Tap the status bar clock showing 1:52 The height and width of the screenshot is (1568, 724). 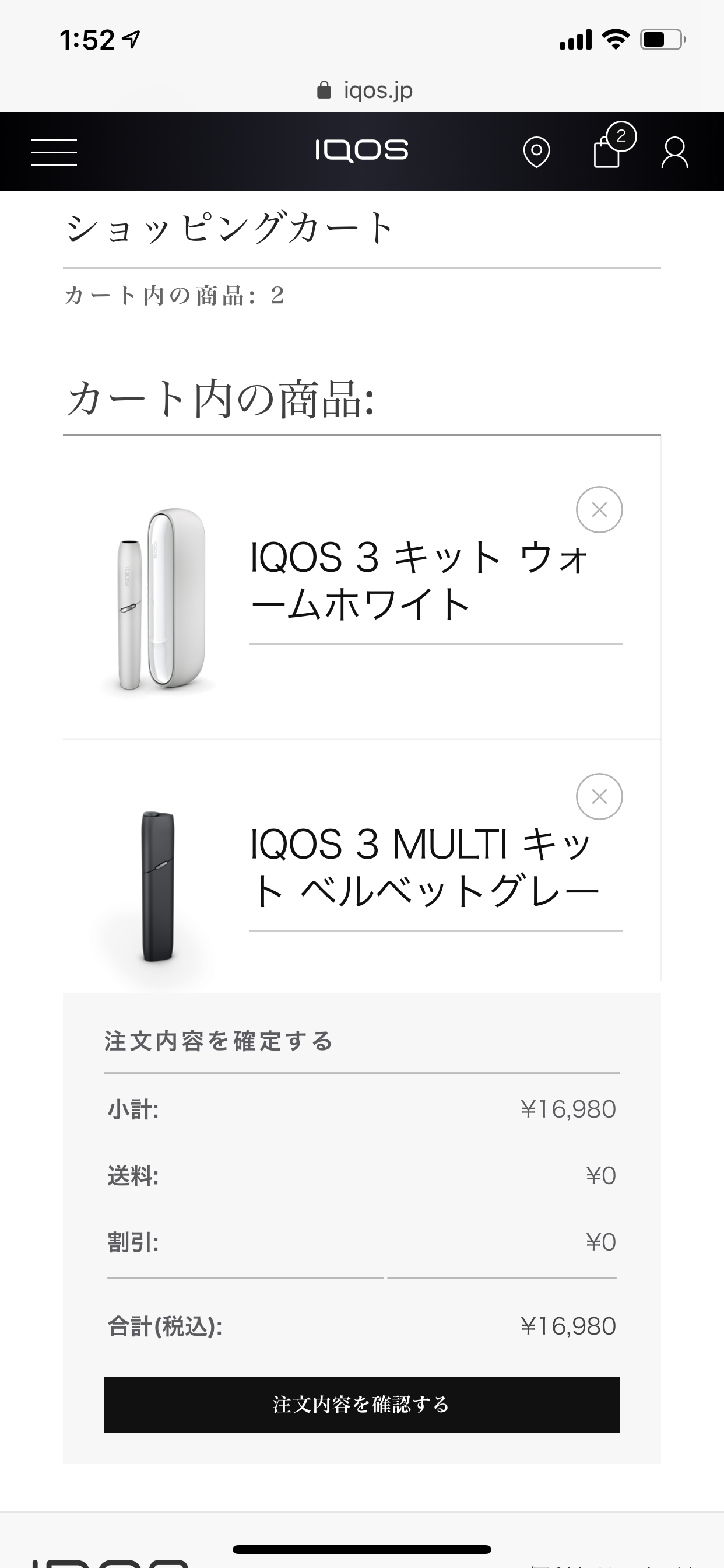click(x=87, y=40)
